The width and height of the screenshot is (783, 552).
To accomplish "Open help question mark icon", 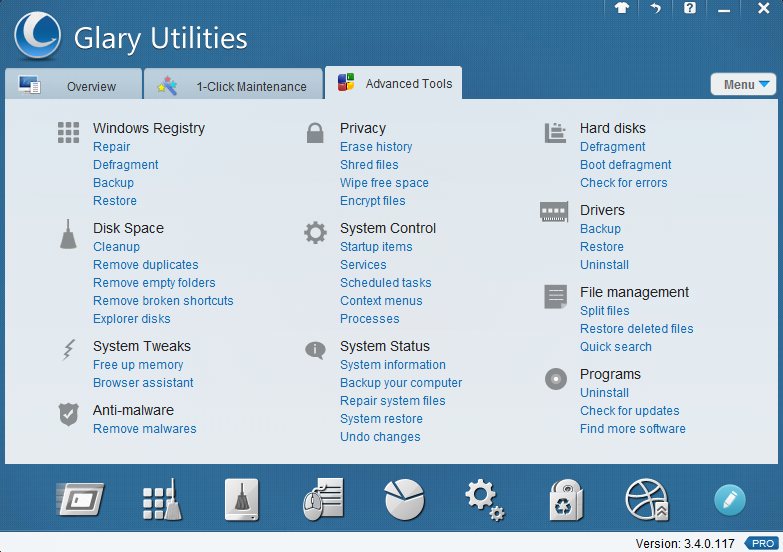I will point(690,8).
